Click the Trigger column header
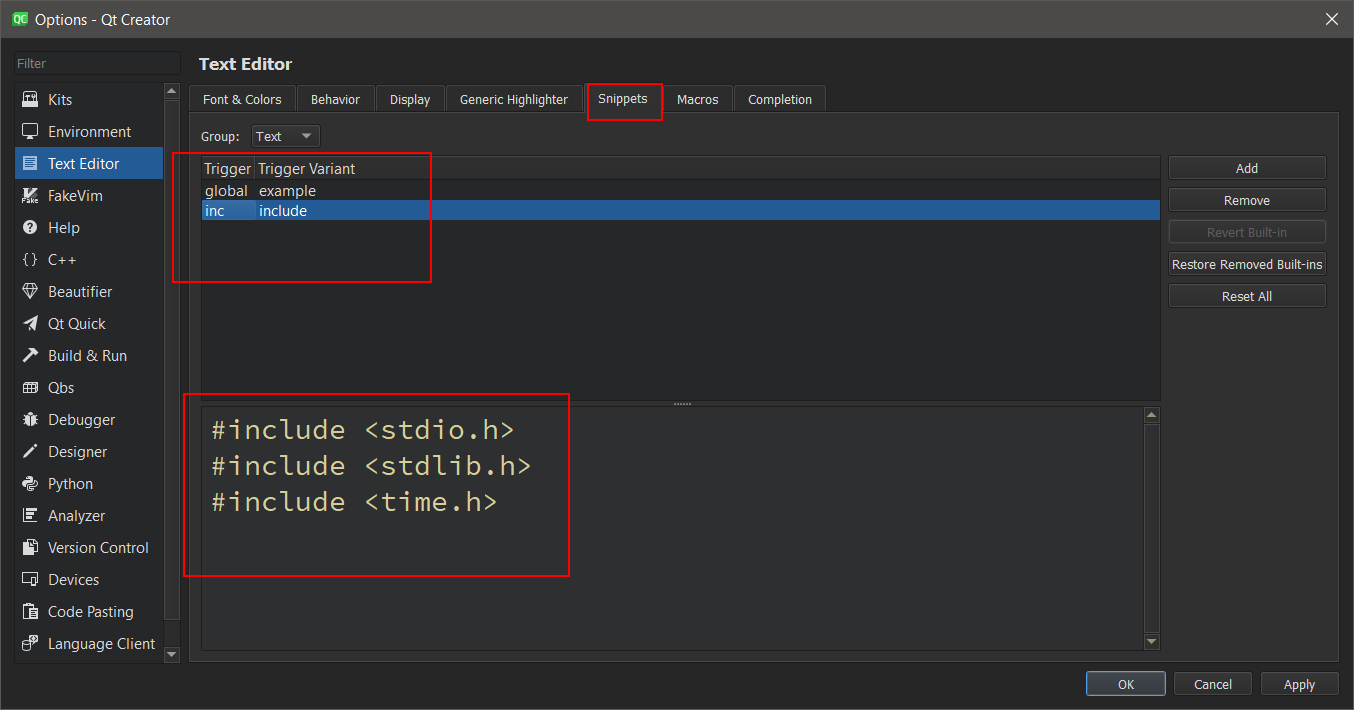Viewport: 1354px width, 710px height. pos(228,168)
